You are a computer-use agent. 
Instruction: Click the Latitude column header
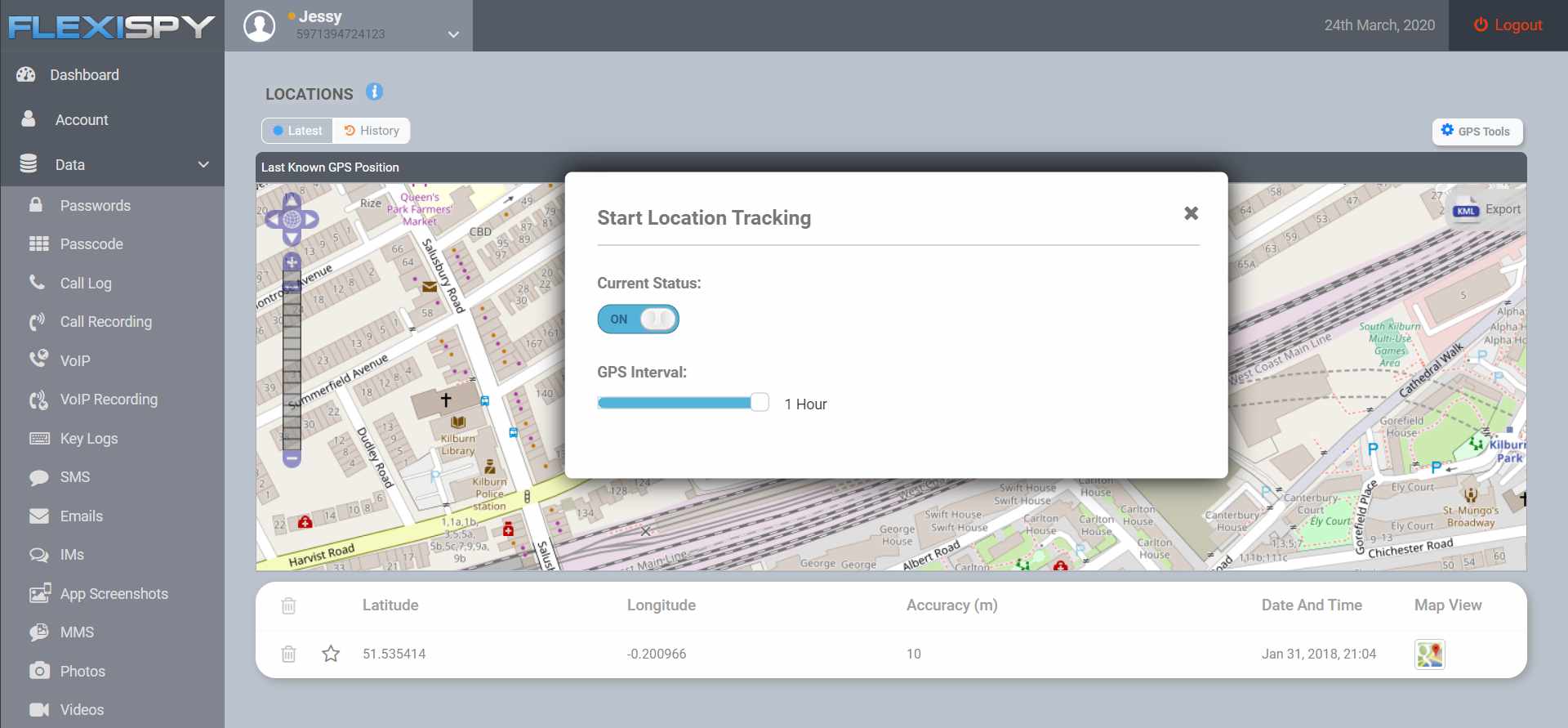390,605
